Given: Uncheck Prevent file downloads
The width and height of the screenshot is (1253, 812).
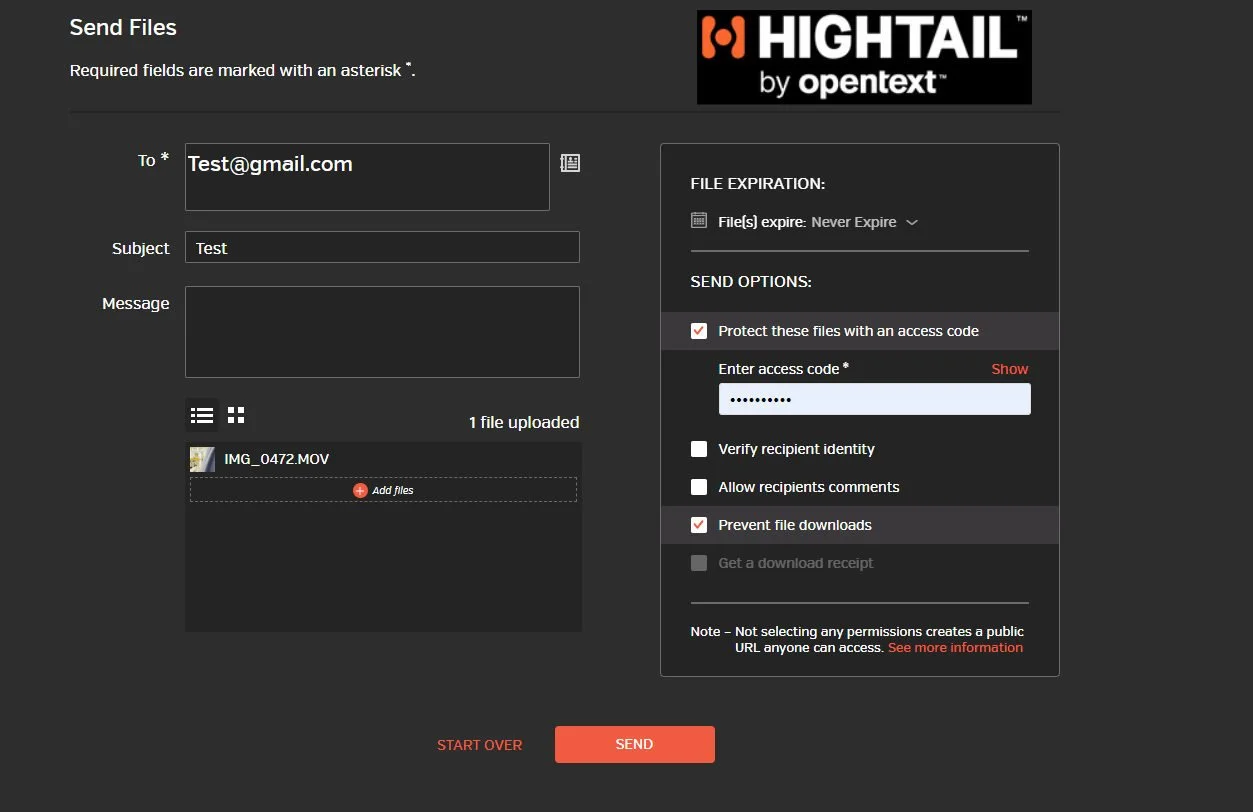Looking at the screenshot, I should (699, 525).
